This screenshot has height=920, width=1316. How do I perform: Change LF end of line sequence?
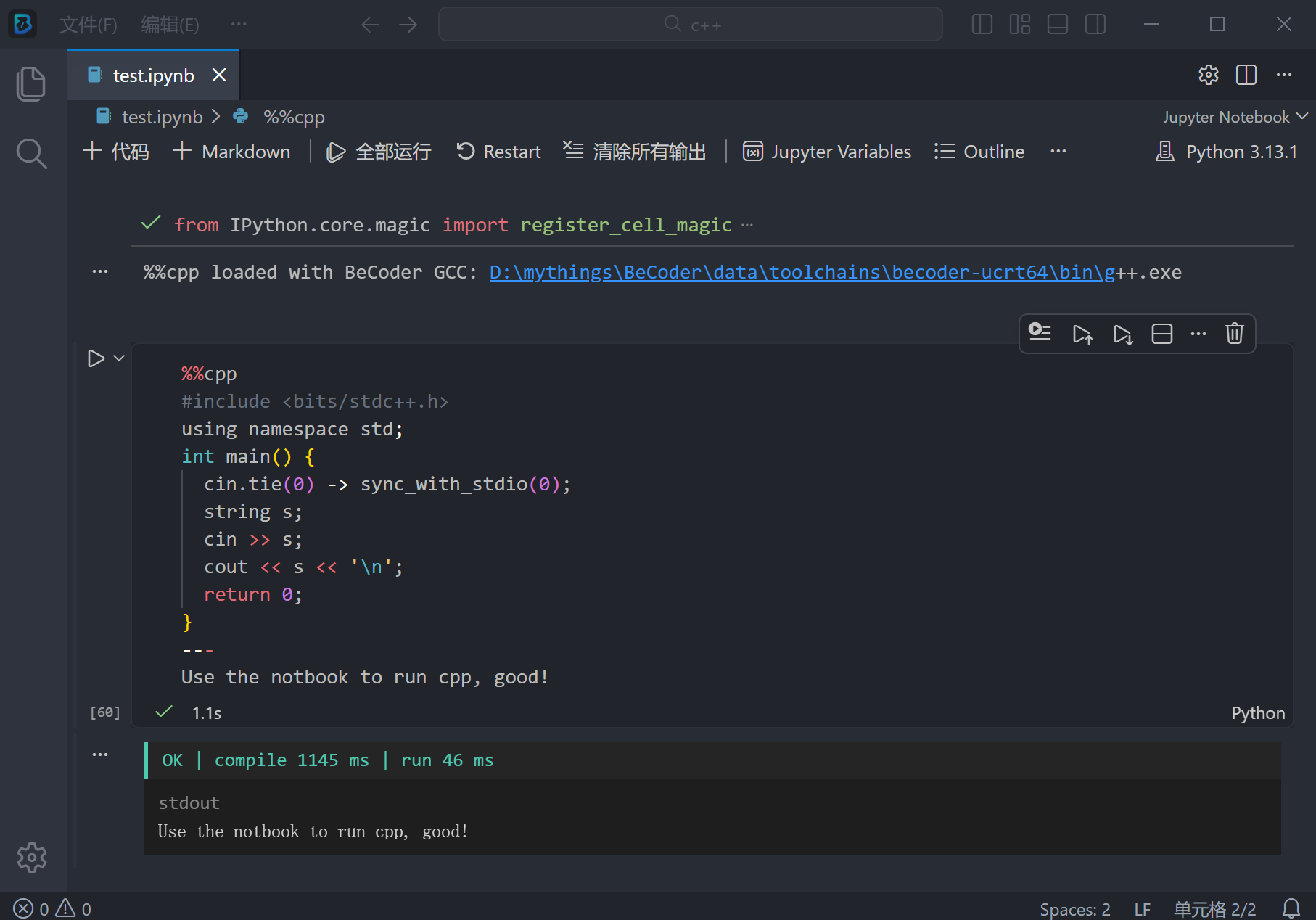pos(1142,909)
